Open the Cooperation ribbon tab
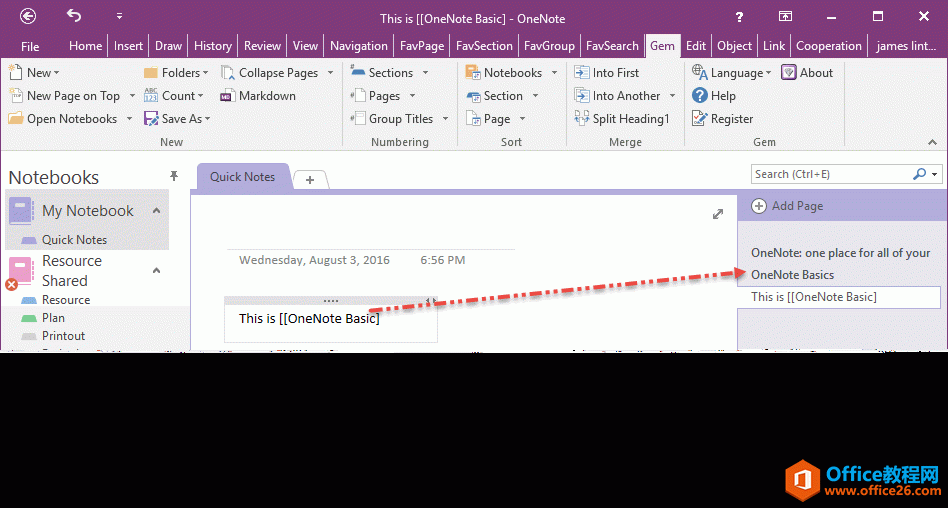This screenshot has height=508, width=948. click(x=829, y=46)
